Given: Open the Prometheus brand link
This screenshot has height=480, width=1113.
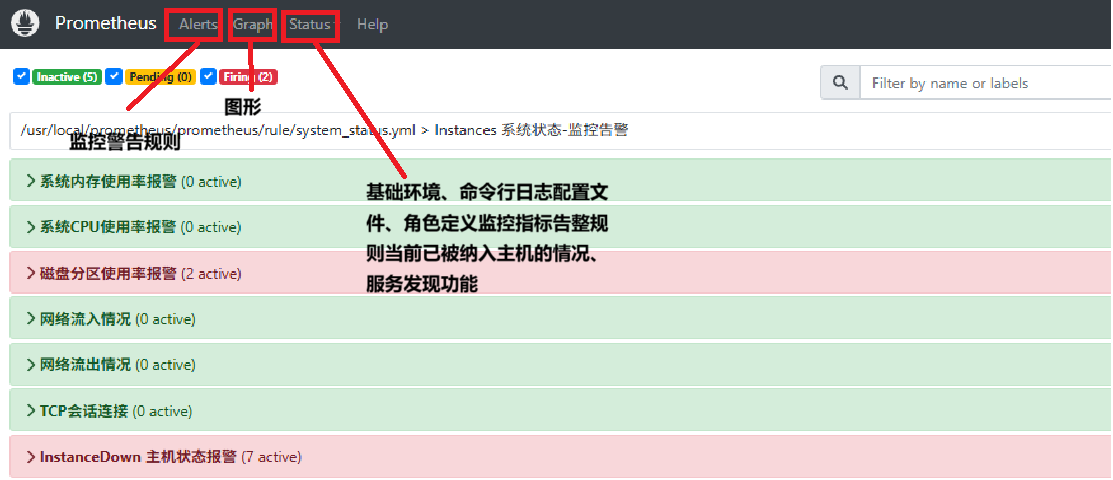Looking at the screenshot, I should tap(106, 23).
